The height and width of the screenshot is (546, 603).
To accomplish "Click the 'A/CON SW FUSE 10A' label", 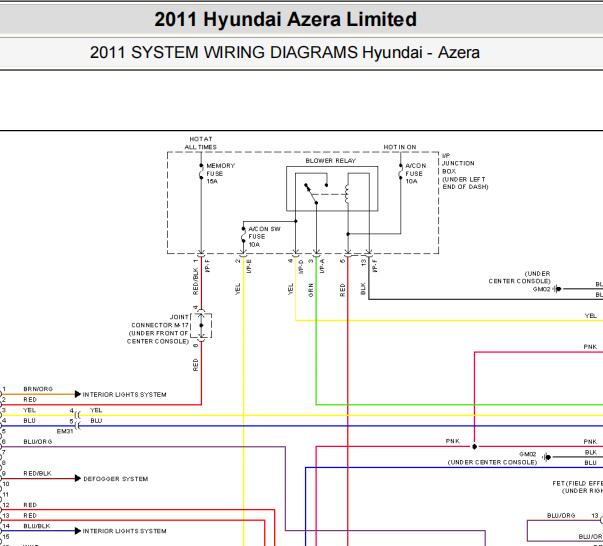I will pyautogui.click(x=264, y=236).
